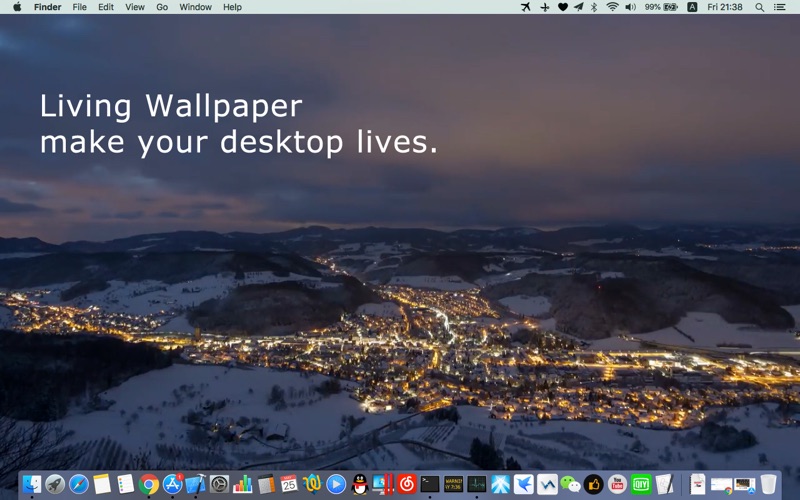Screen dimensions: 800x500
Task: Open the App Store dock icon
Action: coord(172,484)
